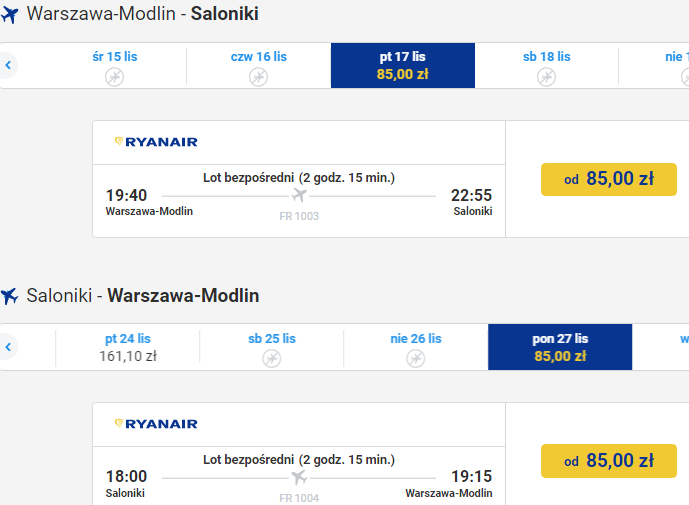
Task: Show earlier return dates with left chevron
Action: point(8,347)
